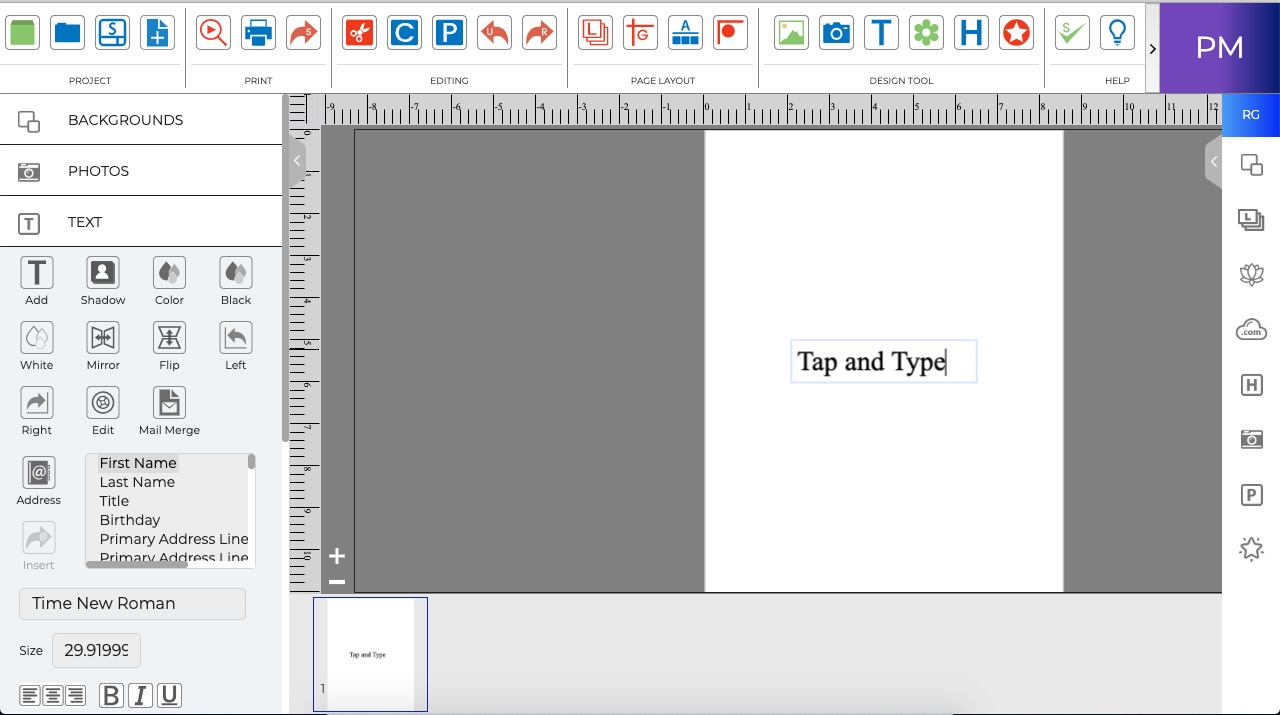Click the Add text tool icon

37,273
